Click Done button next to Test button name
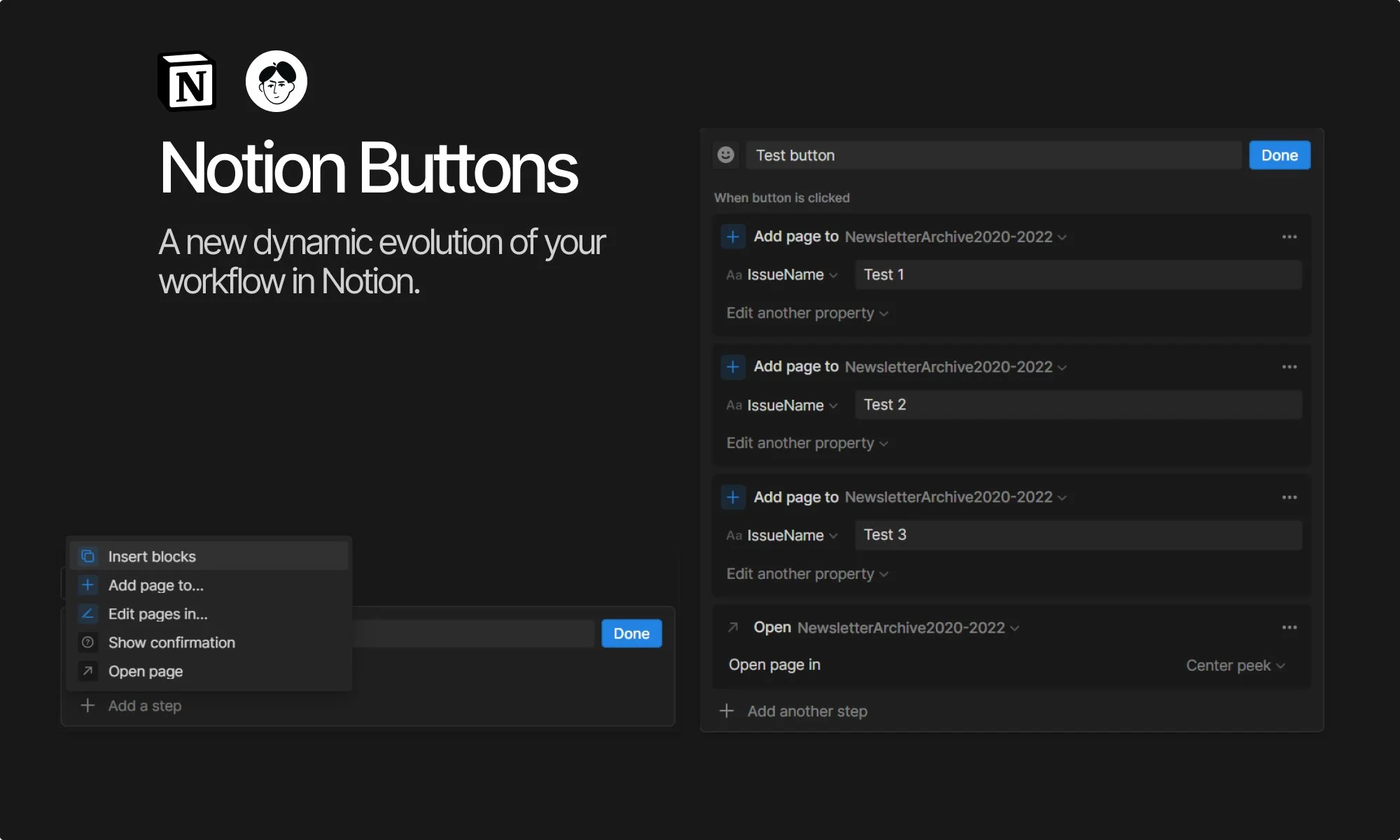The width and height of the screenshot is (1400, 840). click(x=1279, y=155)
